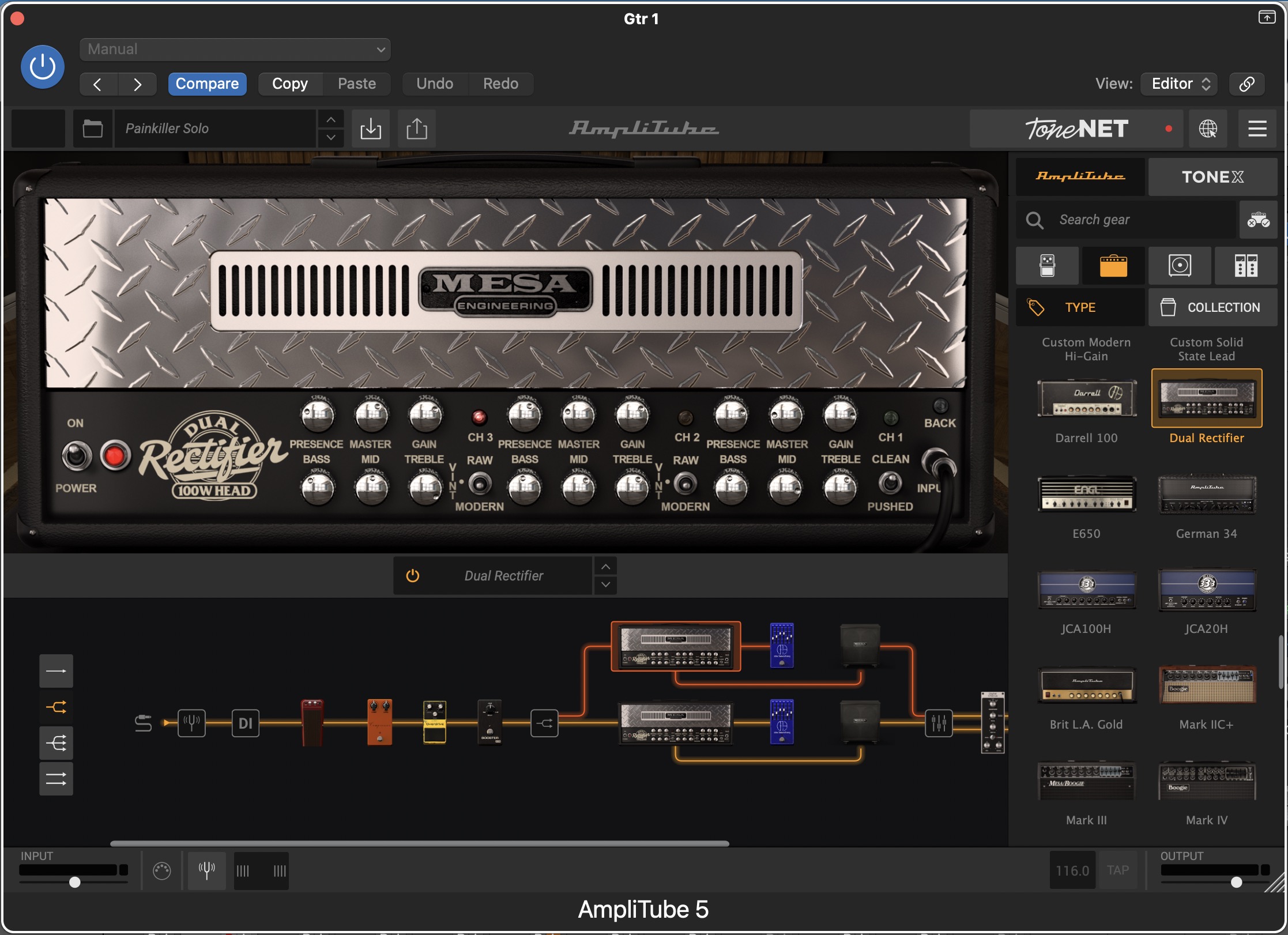This screenshot has width=1288, height=935.
Task: Toggle the blue plugin power button
Action: pos(43,67)
